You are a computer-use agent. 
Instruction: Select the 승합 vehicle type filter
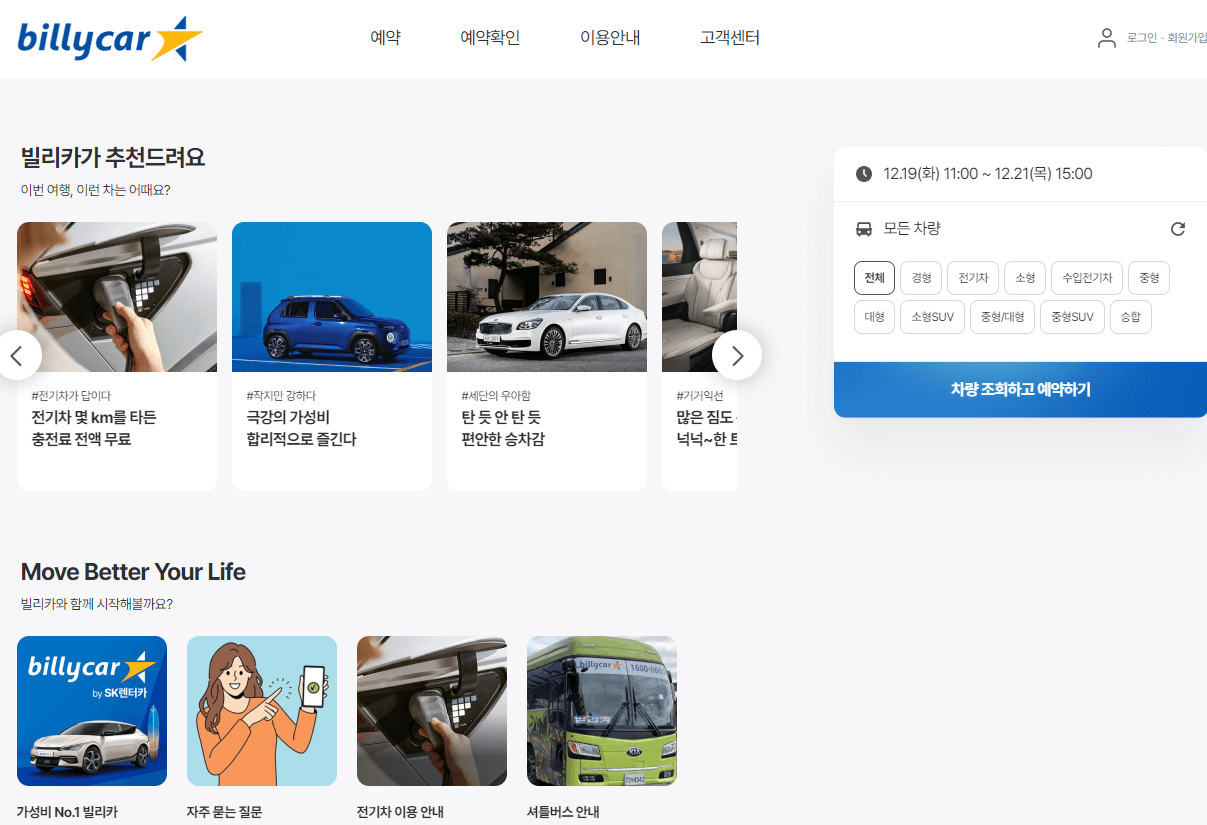[1130, 317]
